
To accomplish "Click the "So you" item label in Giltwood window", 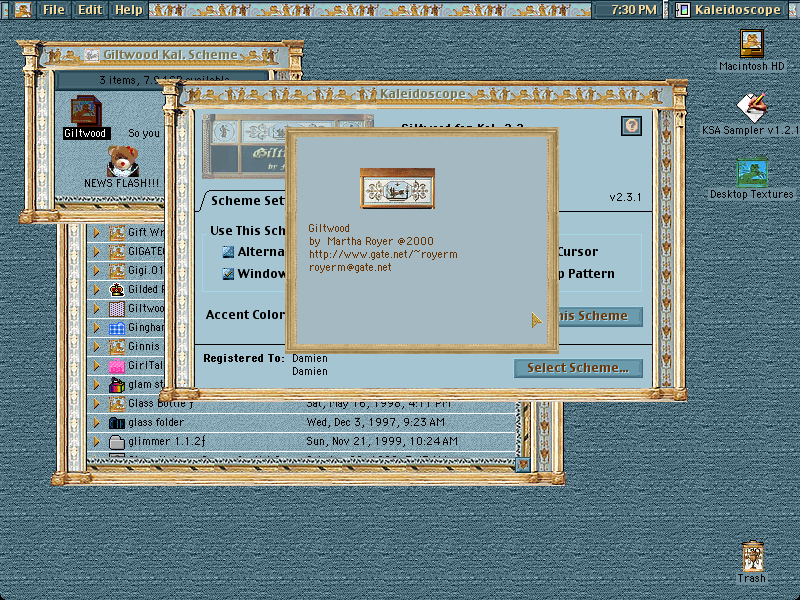I will coord(144,134).
